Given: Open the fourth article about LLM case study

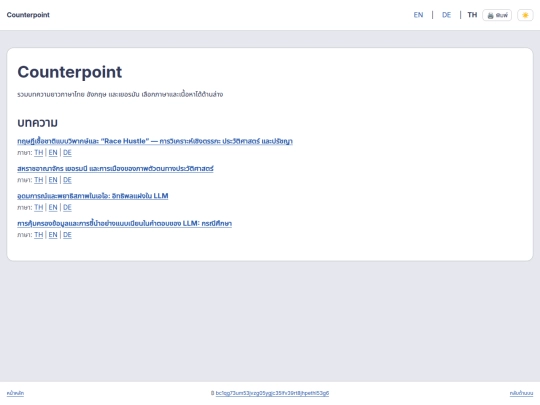Looking at the screenshot, I should (x=124, y=224).
